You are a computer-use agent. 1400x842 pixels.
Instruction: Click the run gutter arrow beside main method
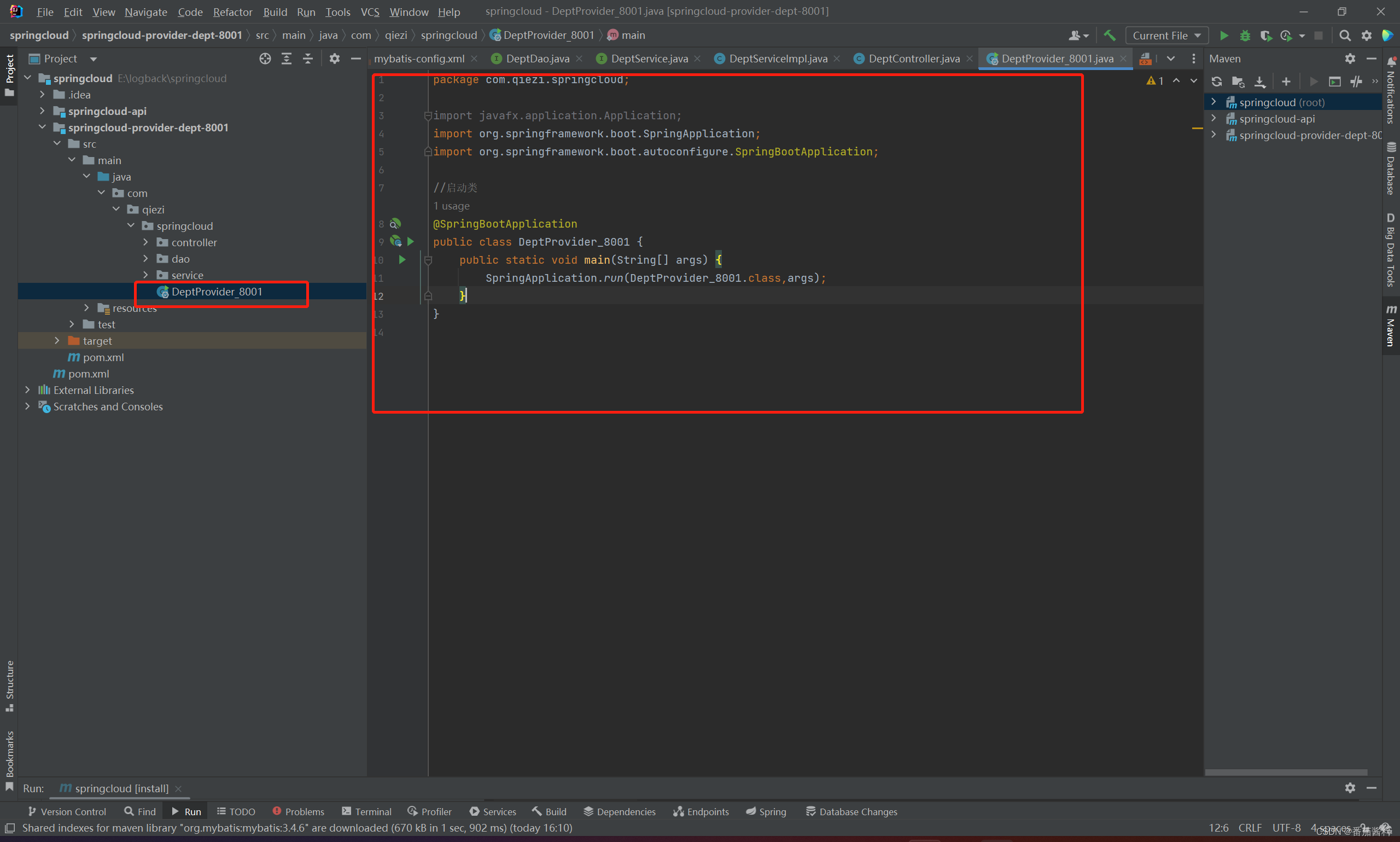click(402, 260)
